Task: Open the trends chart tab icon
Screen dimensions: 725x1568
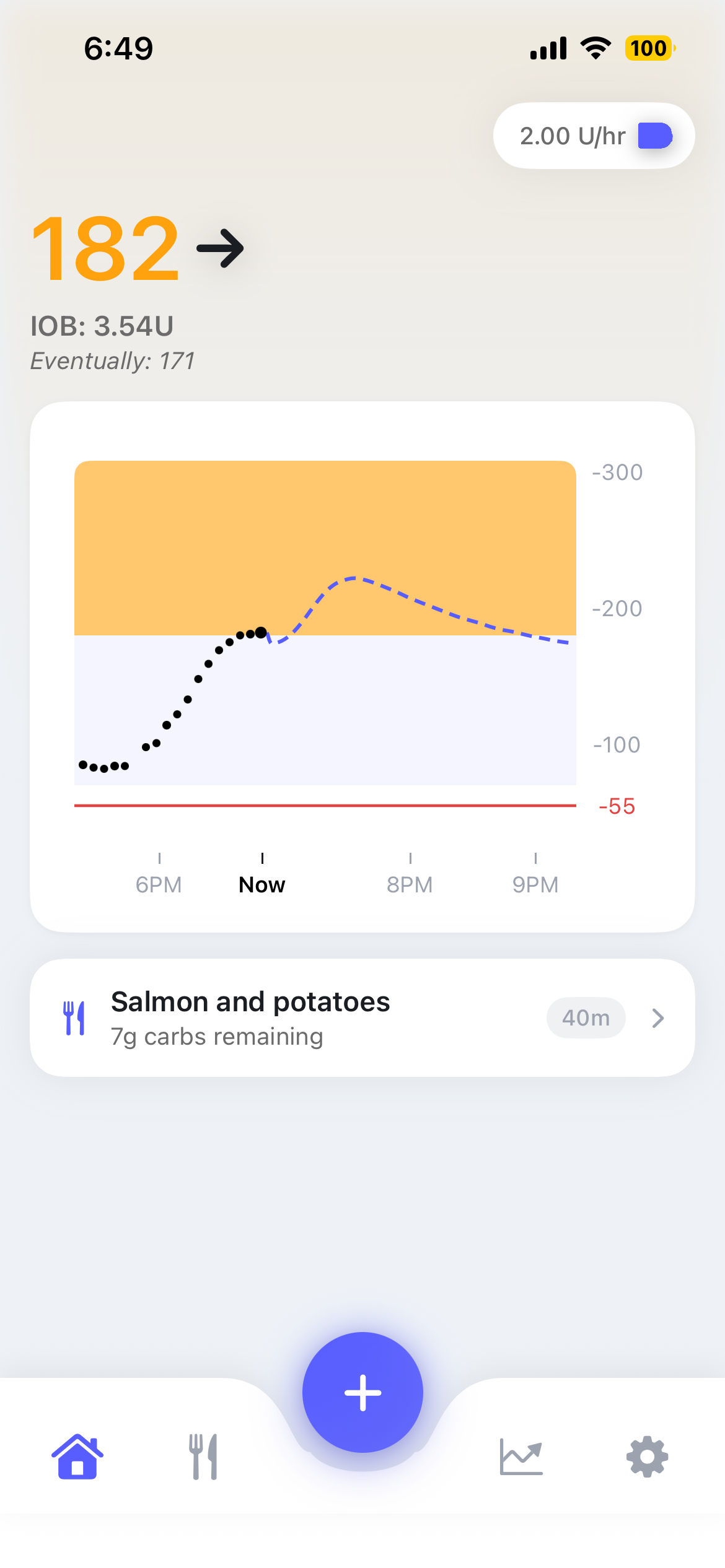Action: [x=521, y=1457]
